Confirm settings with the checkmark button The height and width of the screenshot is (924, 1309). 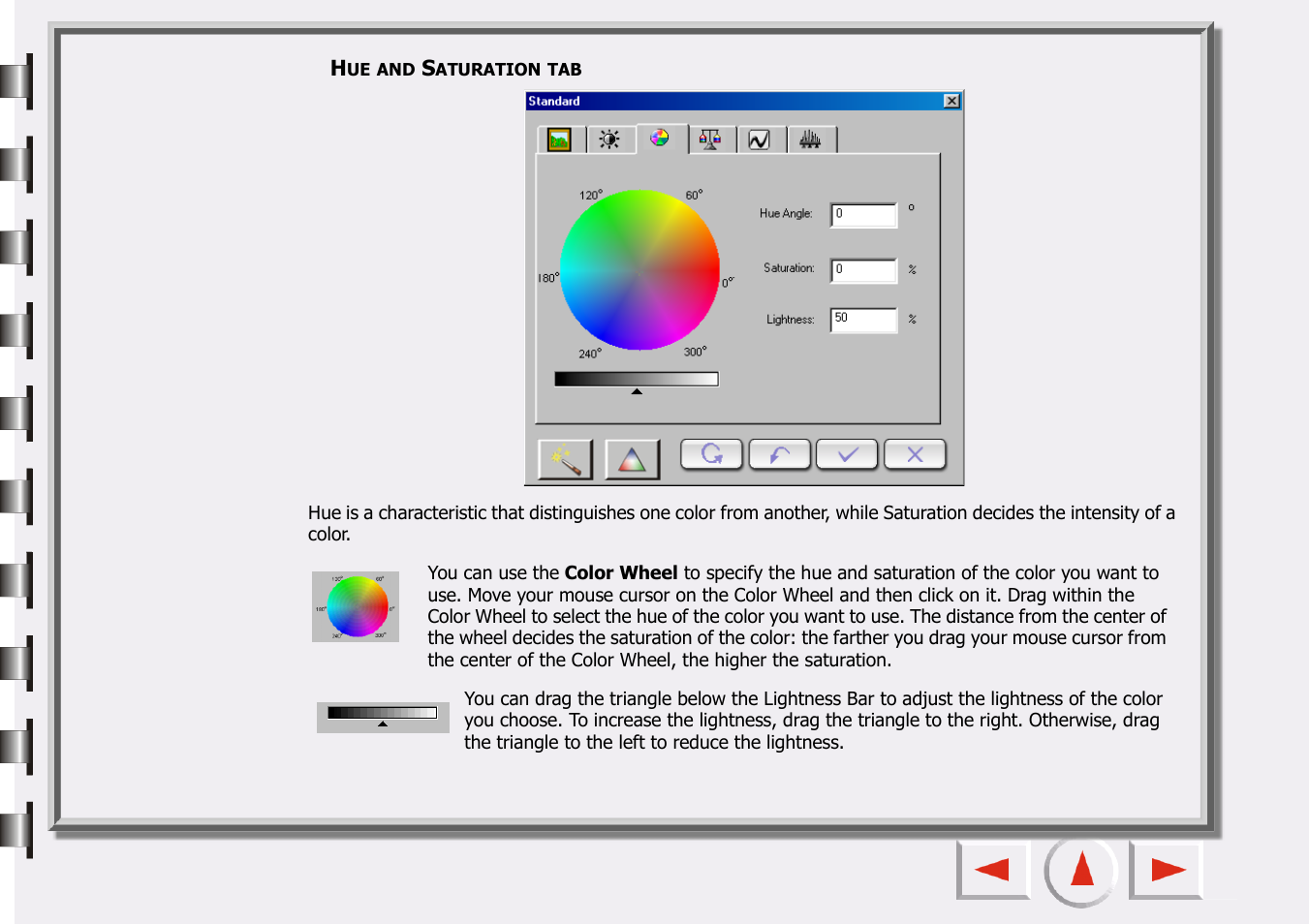pos(847,454)
